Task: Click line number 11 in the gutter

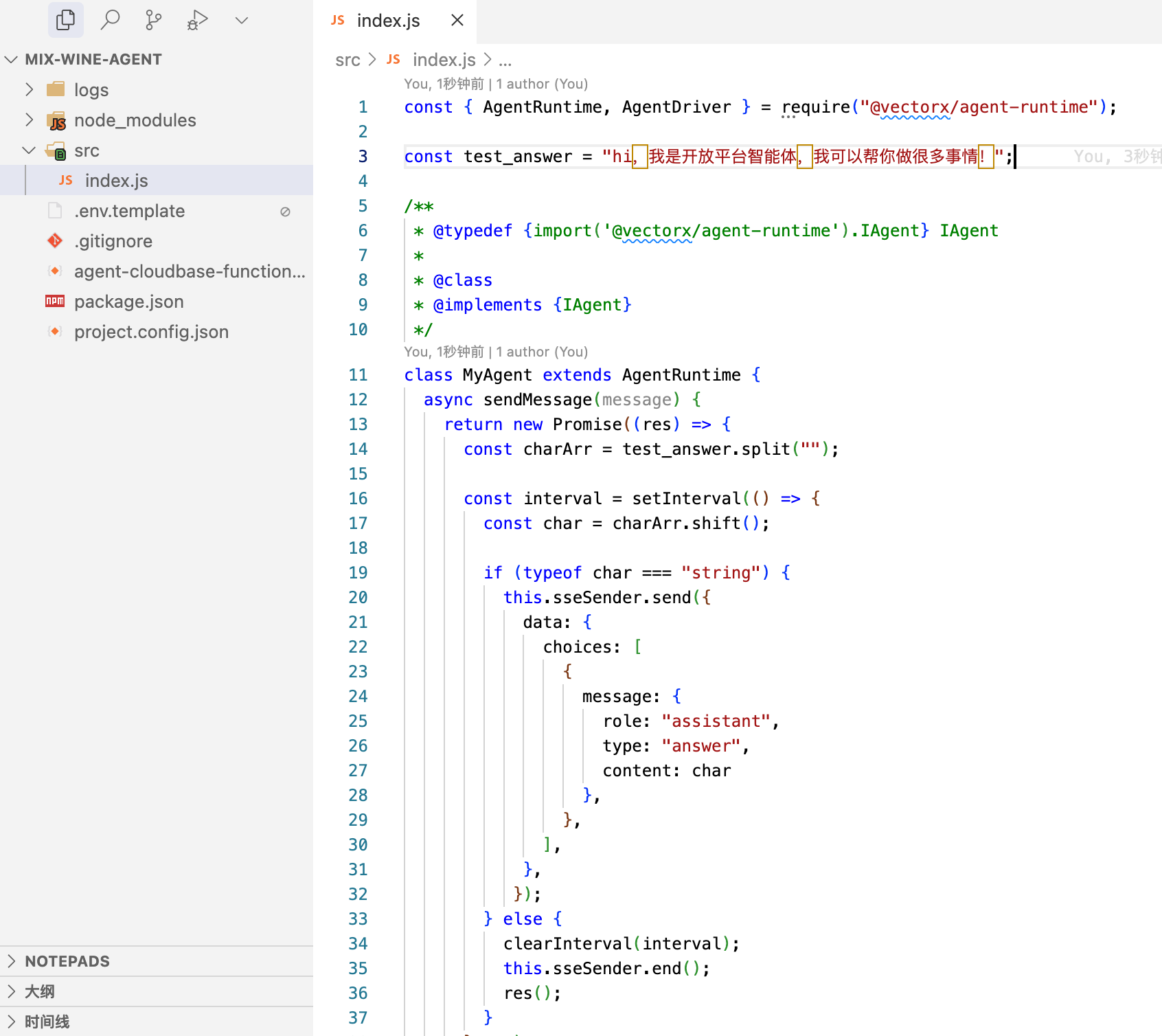Action: (x=358, y=375)
